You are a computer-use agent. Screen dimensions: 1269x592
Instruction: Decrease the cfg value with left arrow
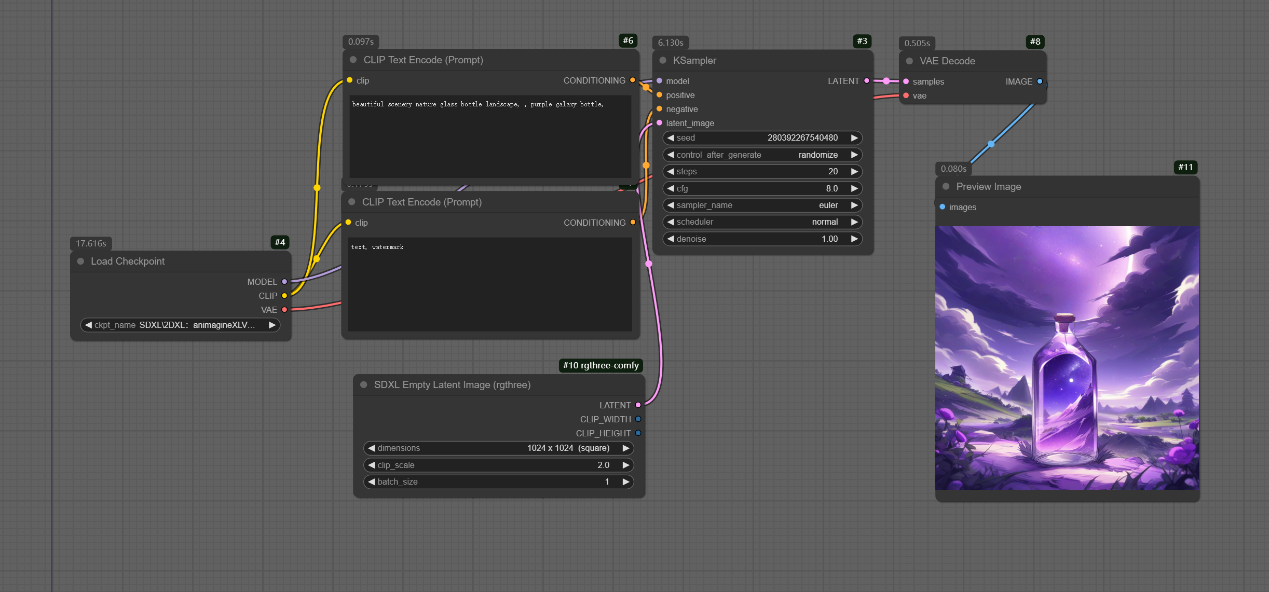click(x=671, y=188)
